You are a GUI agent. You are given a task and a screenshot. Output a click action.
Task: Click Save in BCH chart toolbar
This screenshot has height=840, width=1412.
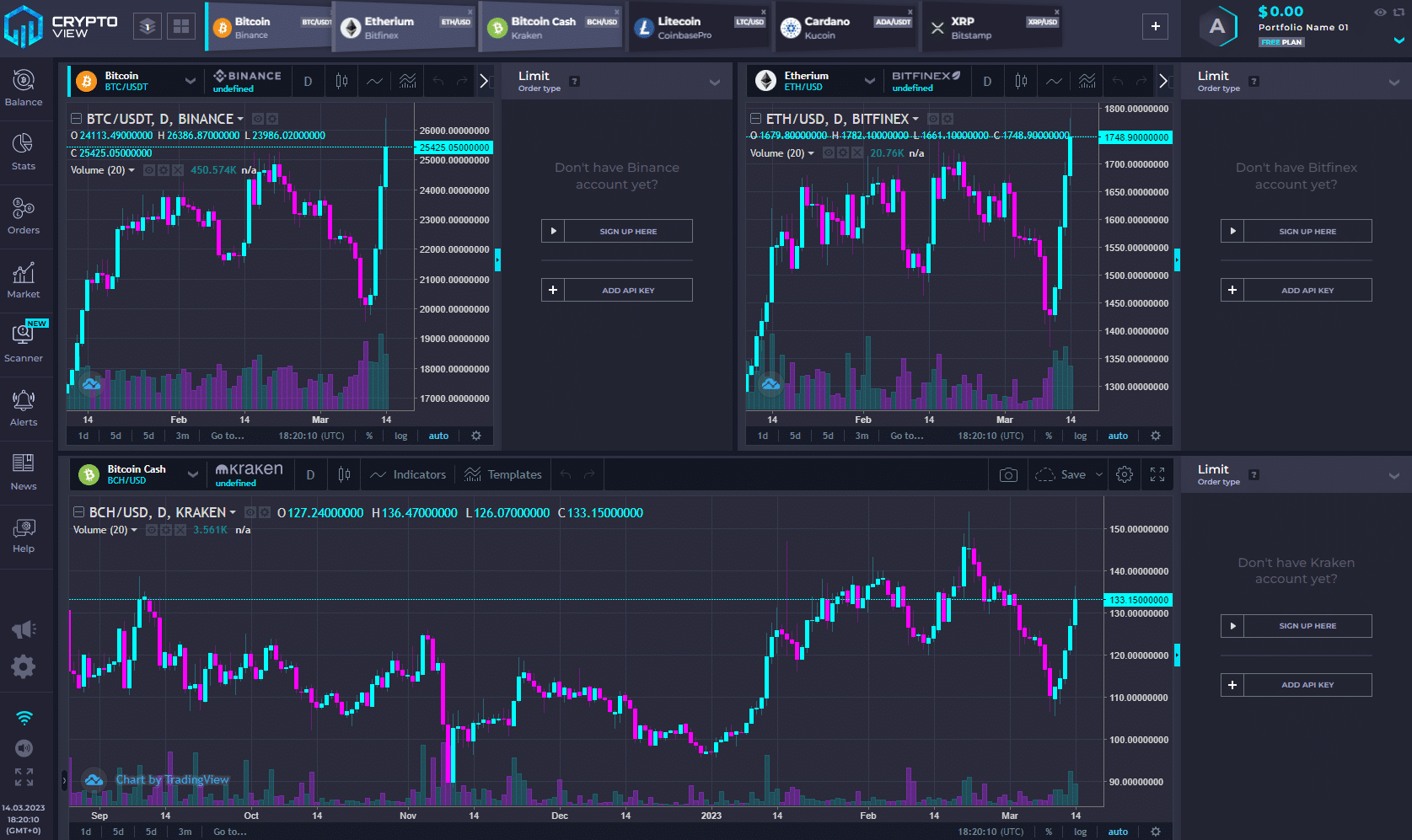pyautogui.click(x=1060, y=474)
